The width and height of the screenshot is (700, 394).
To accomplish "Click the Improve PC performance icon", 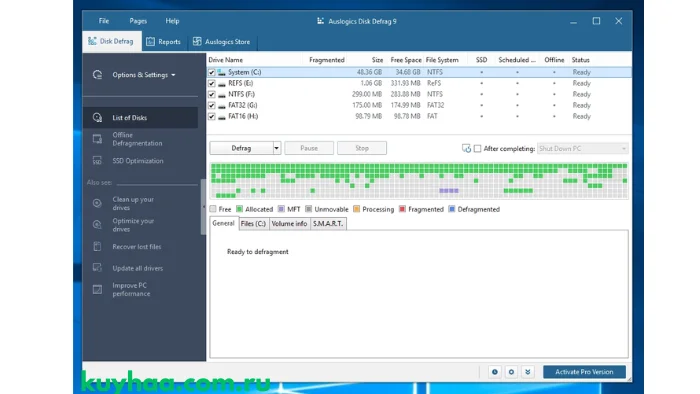I will [x=97, y=290].
